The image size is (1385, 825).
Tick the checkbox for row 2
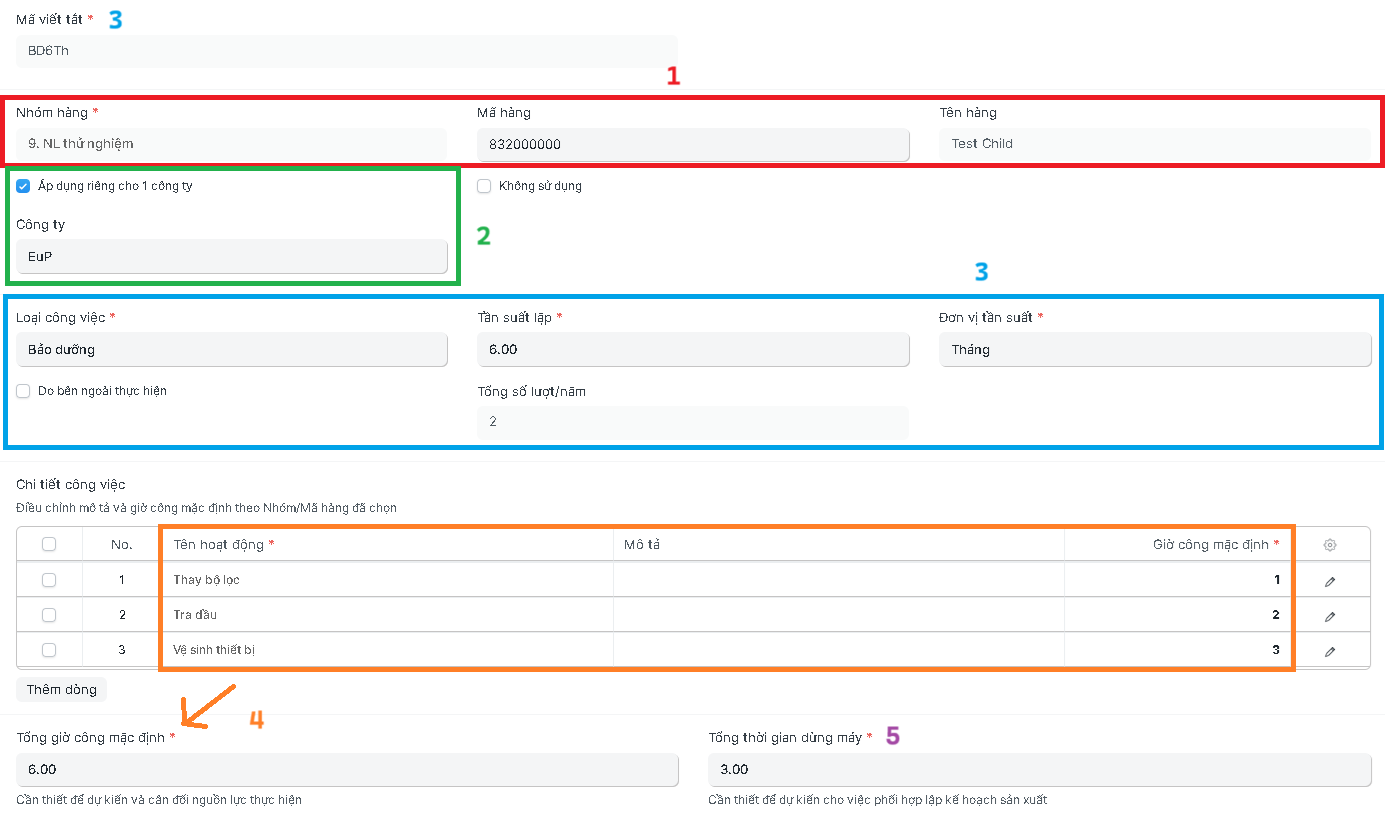pos(49,615)
